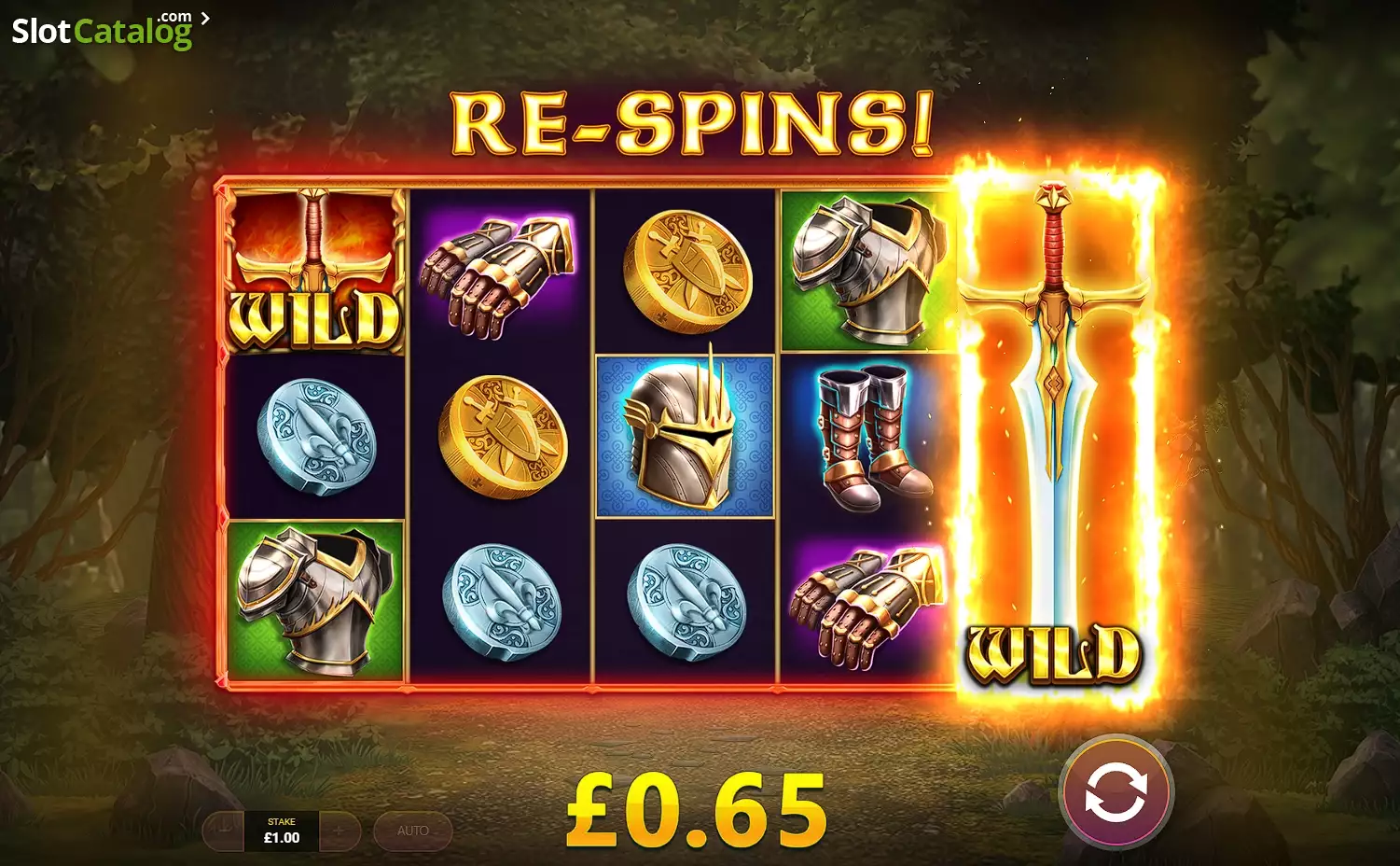Click the STAKE £1.00 display
This screenshot has width=1400, height=866.
282,831
